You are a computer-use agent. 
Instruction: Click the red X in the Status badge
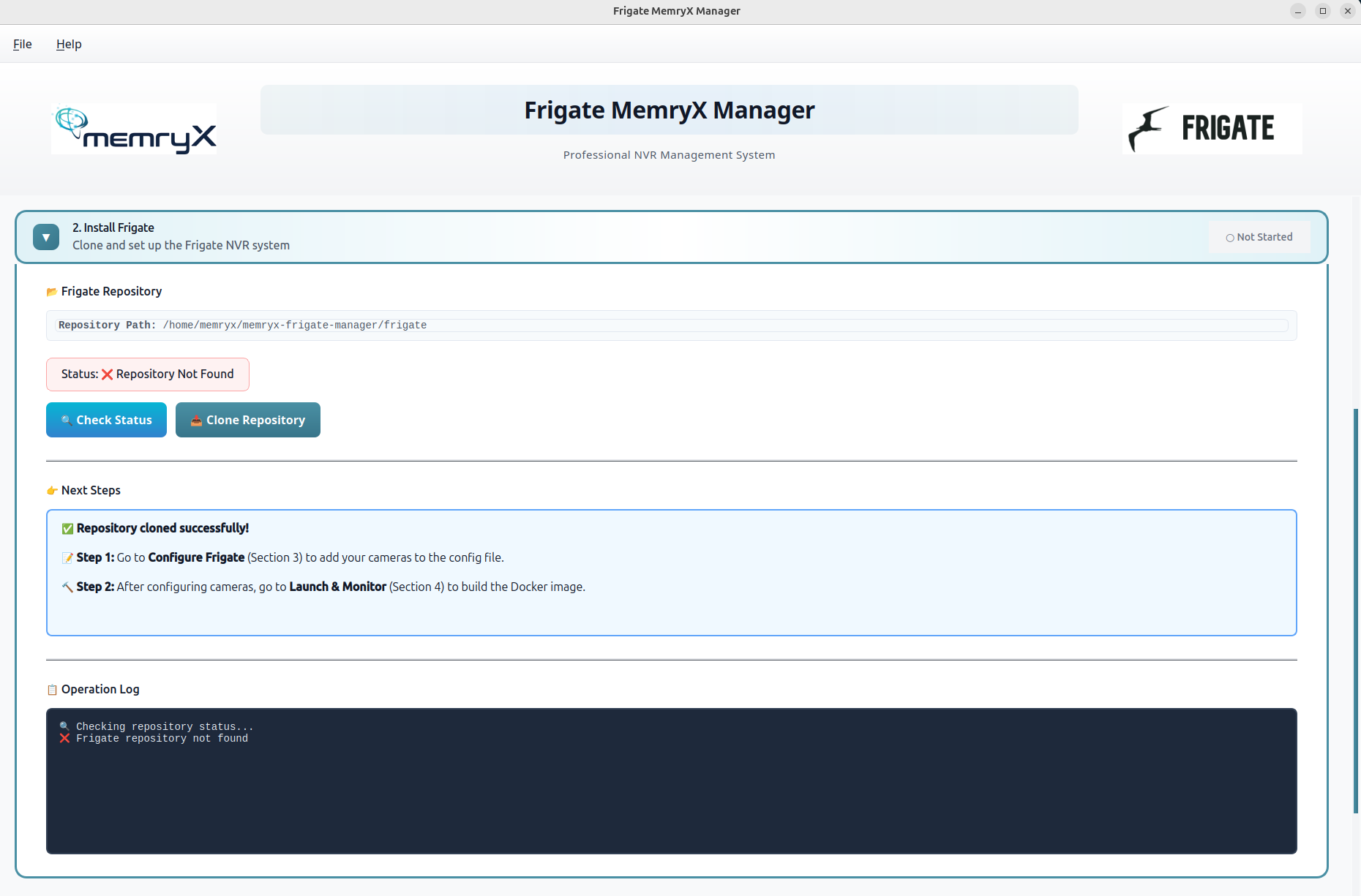pyautogui.click(x=107, y=374)
